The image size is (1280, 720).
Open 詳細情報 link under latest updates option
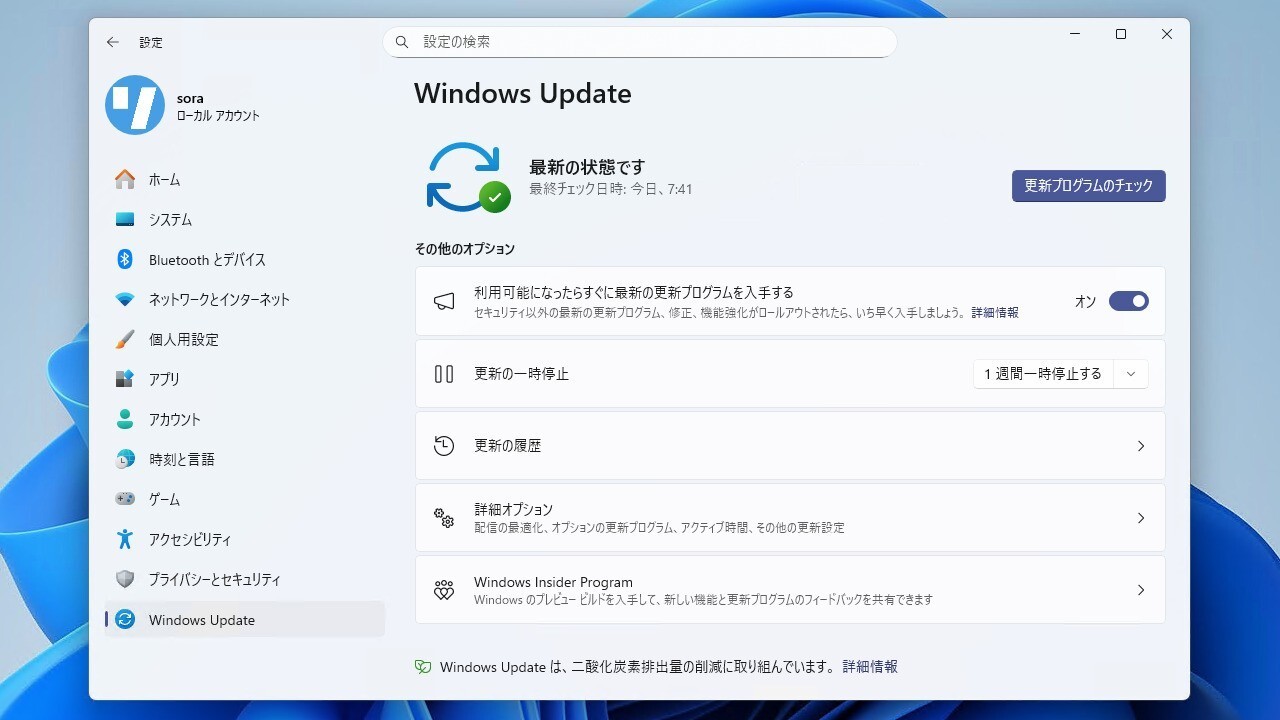pos(995,313)
